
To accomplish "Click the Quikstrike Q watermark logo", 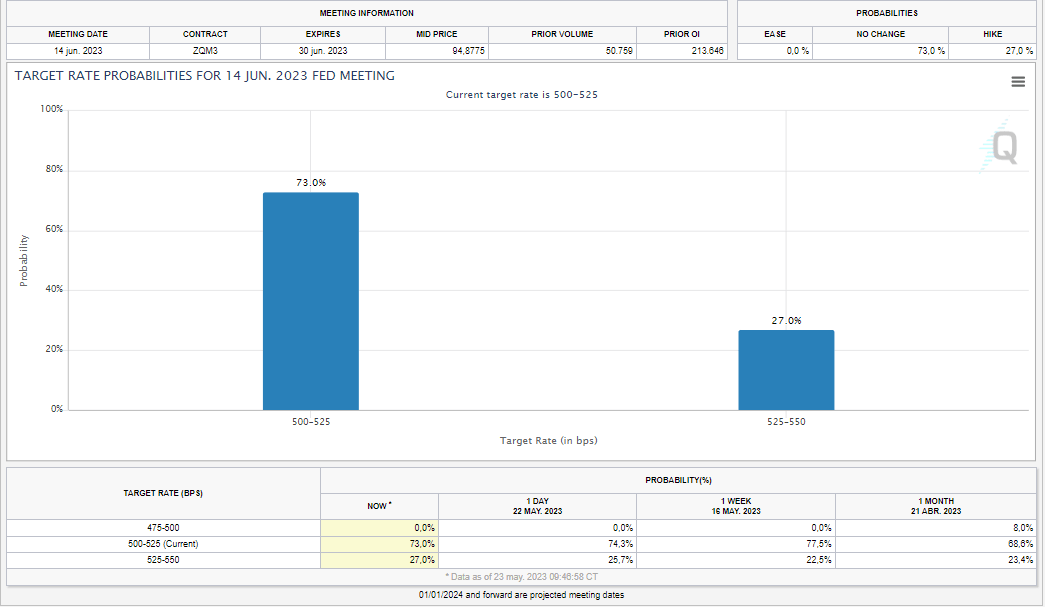I will pos(1003,145).
